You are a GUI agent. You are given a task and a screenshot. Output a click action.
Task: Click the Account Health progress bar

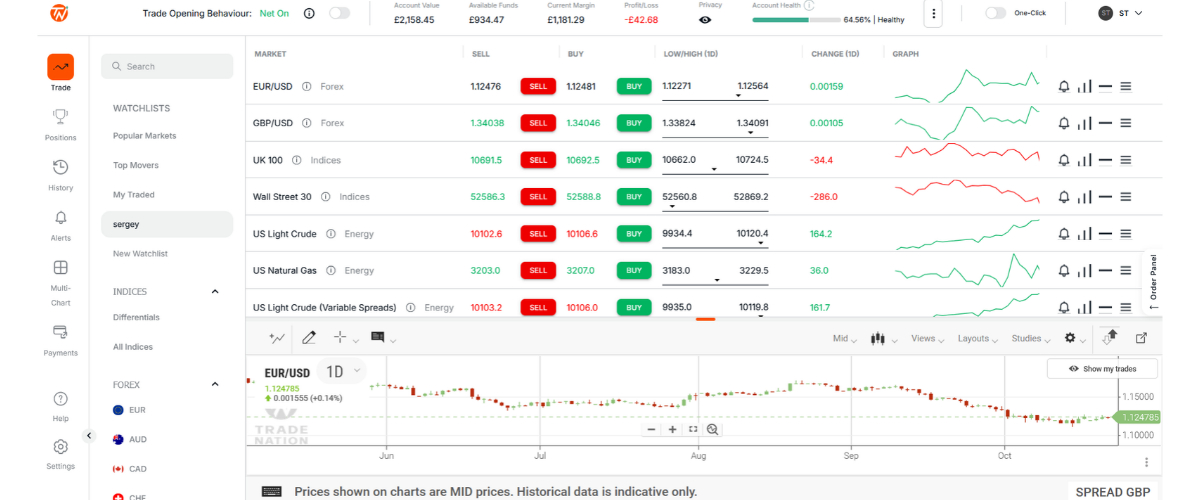[x=797, y=19]
